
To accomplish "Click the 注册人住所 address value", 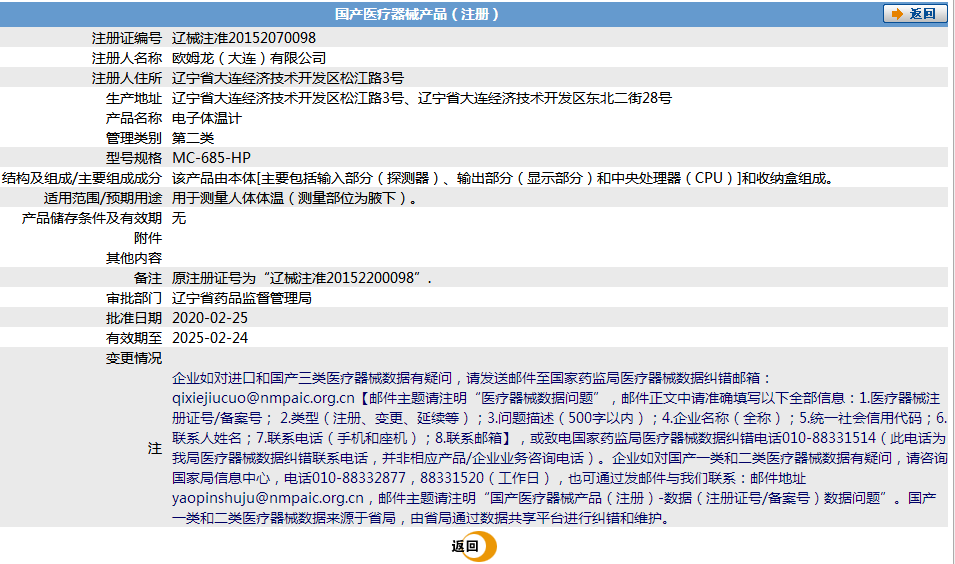I will (288, 78).
